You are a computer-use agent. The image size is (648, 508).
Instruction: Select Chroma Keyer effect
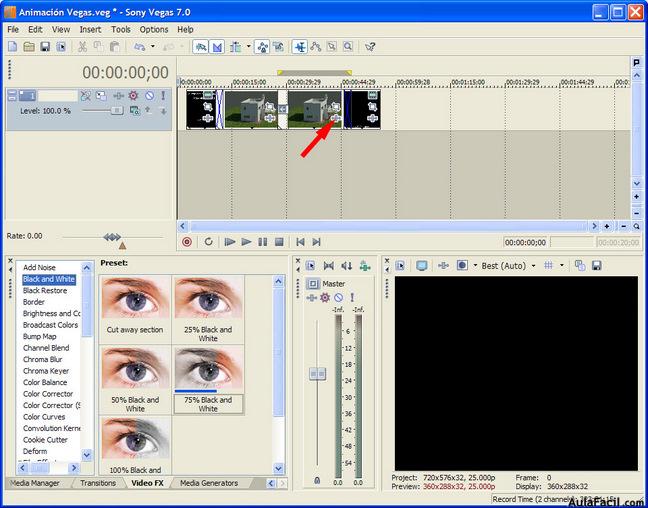tap(46, 371)
